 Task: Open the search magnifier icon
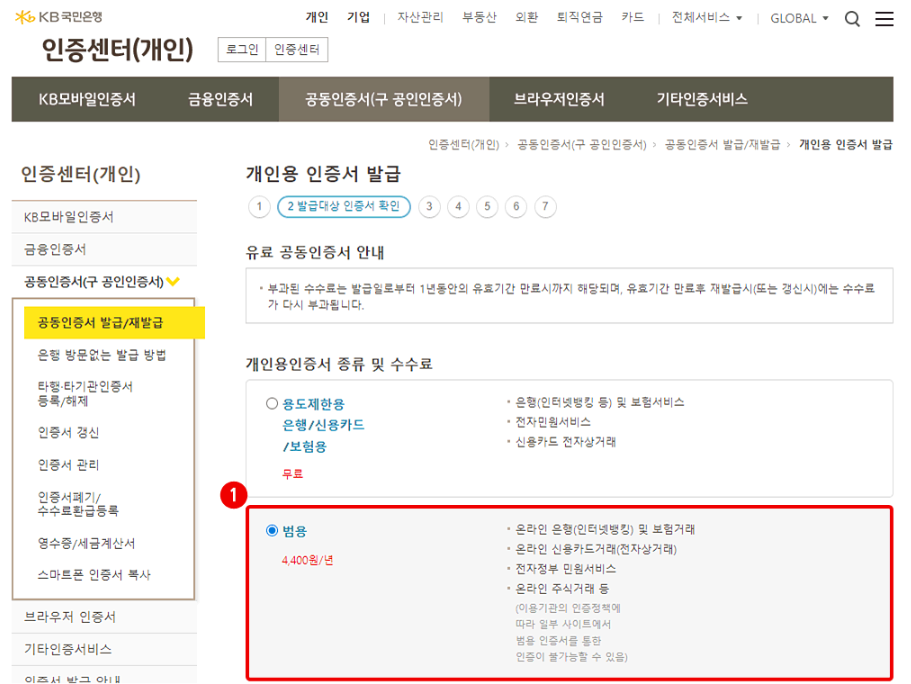coord(852,19)
